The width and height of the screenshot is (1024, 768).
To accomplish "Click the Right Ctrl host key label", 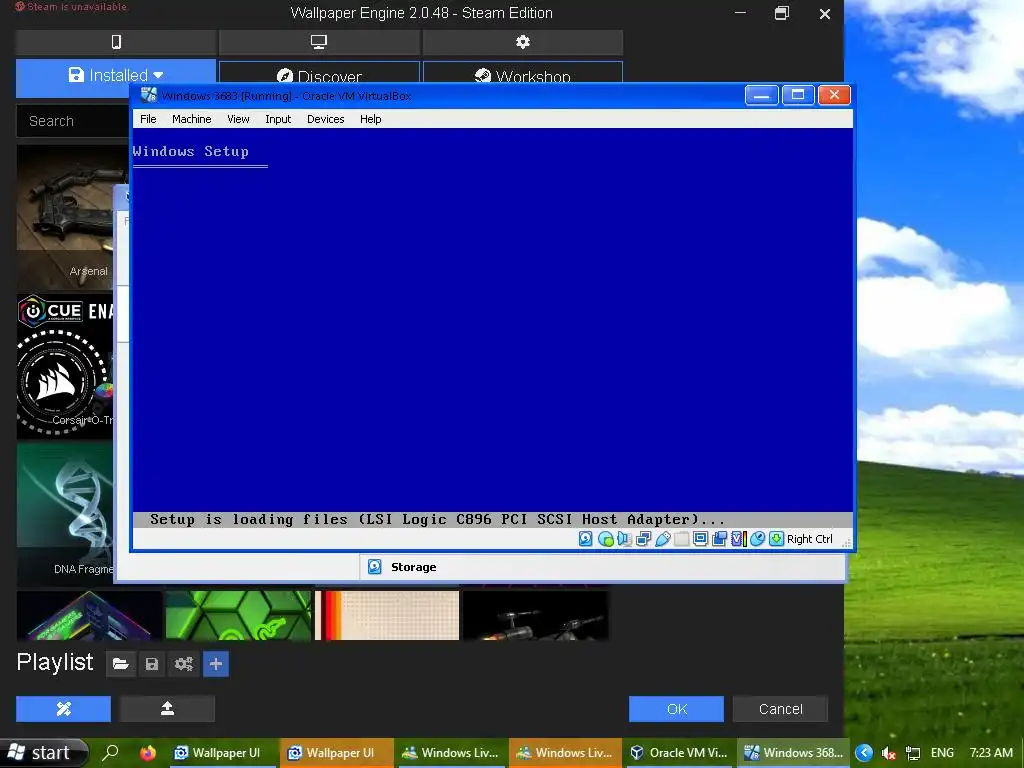I will pyautogui.click(x=809, y=539).
